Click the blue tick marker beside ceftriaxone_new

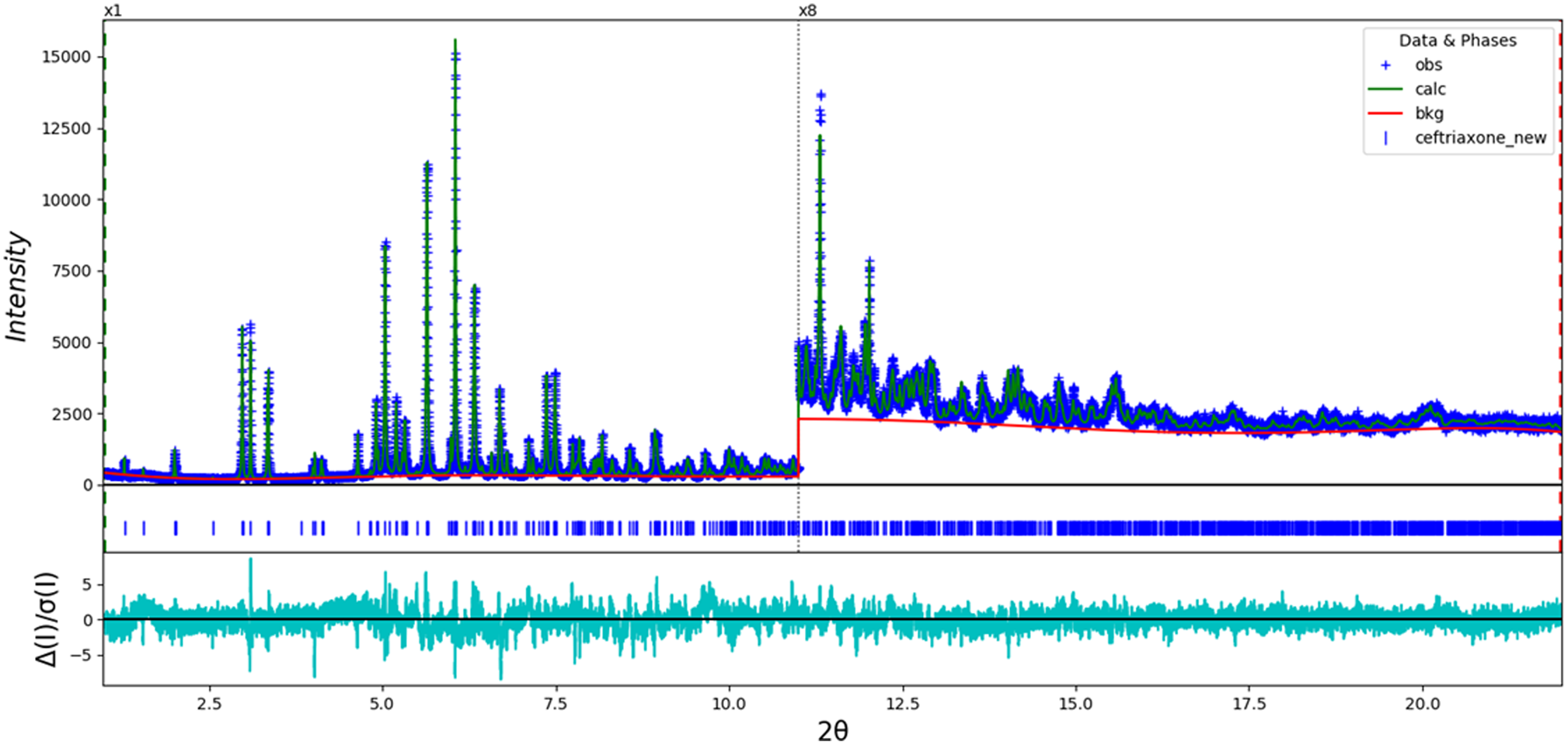pos(1385,138)
